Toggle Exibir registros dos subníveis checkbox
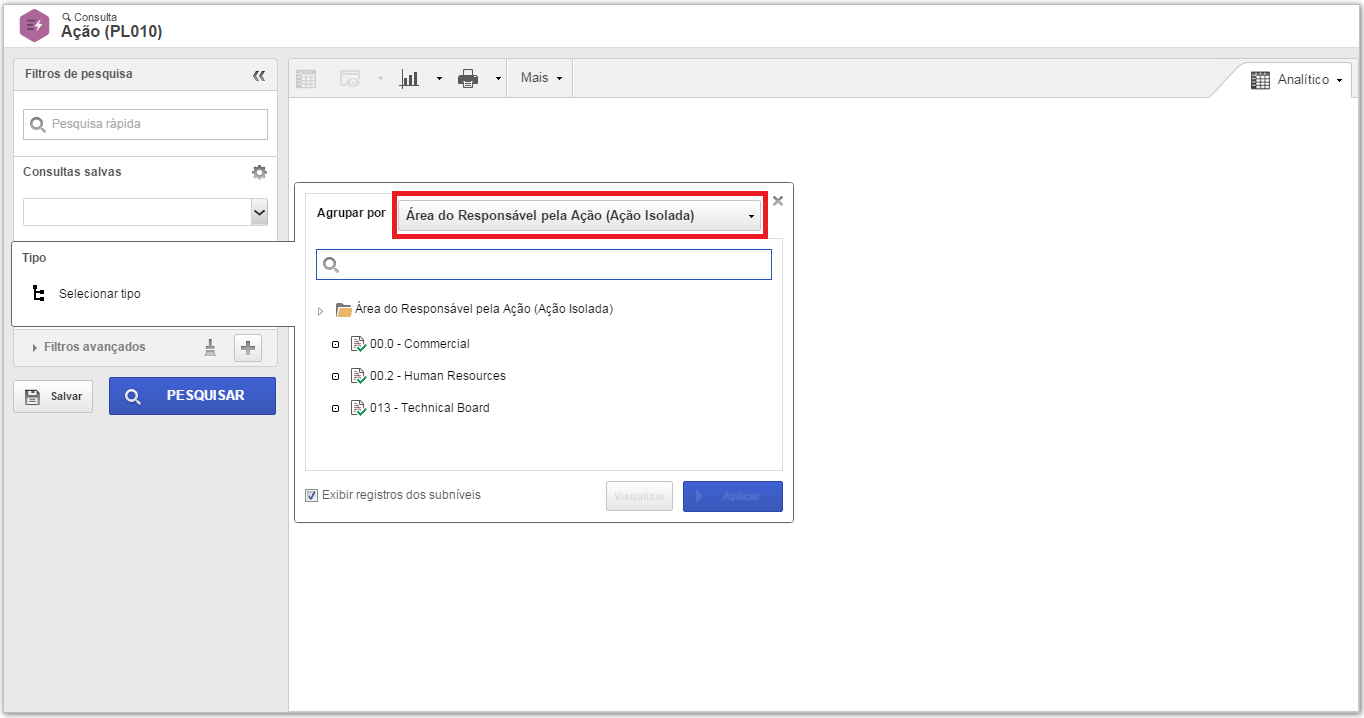 coord(312,495)
